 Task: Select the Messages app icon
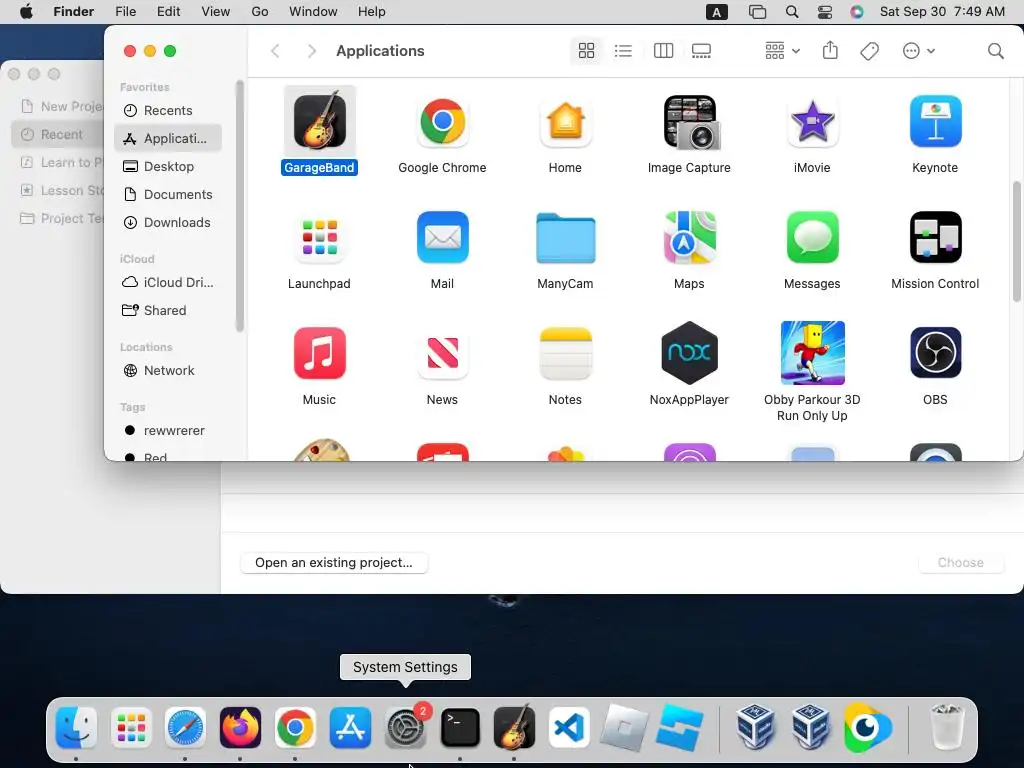click(x=812, y=238)
